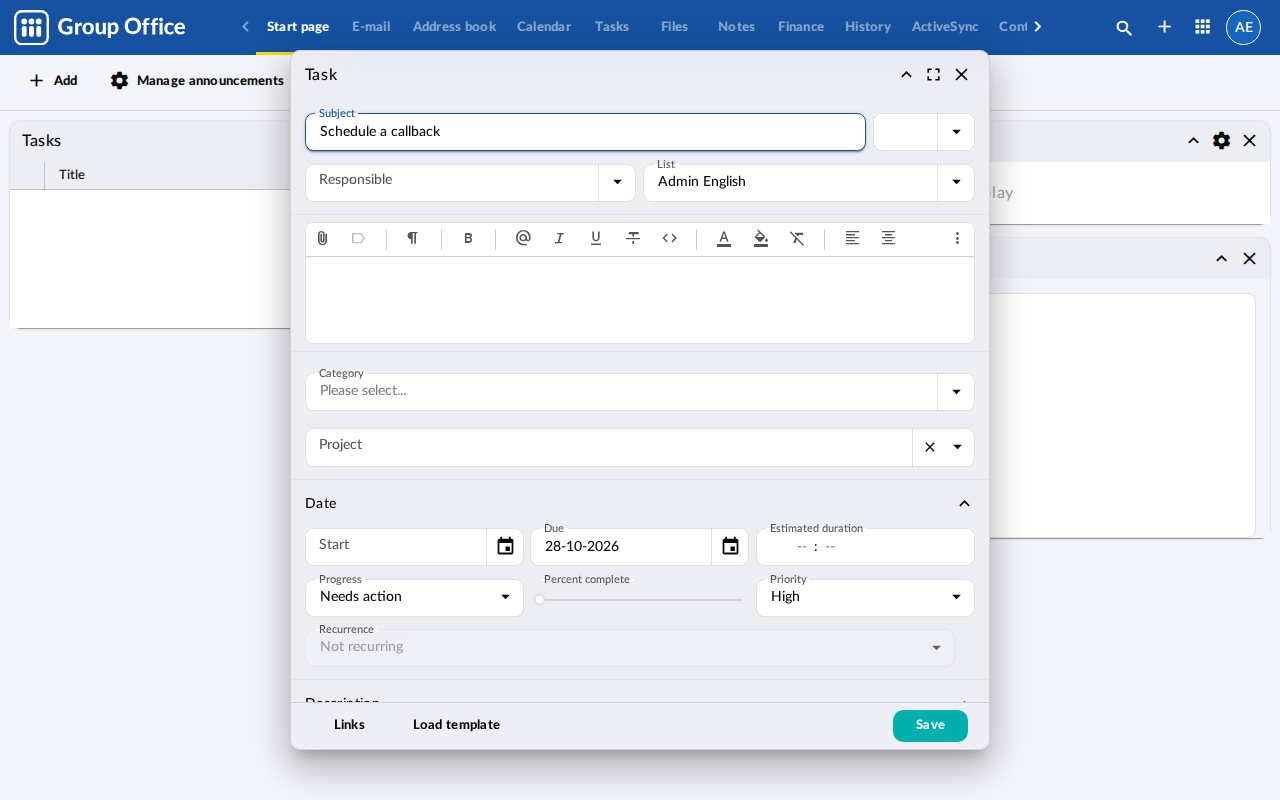Open the Finance tab

click(x=801, y=27)
